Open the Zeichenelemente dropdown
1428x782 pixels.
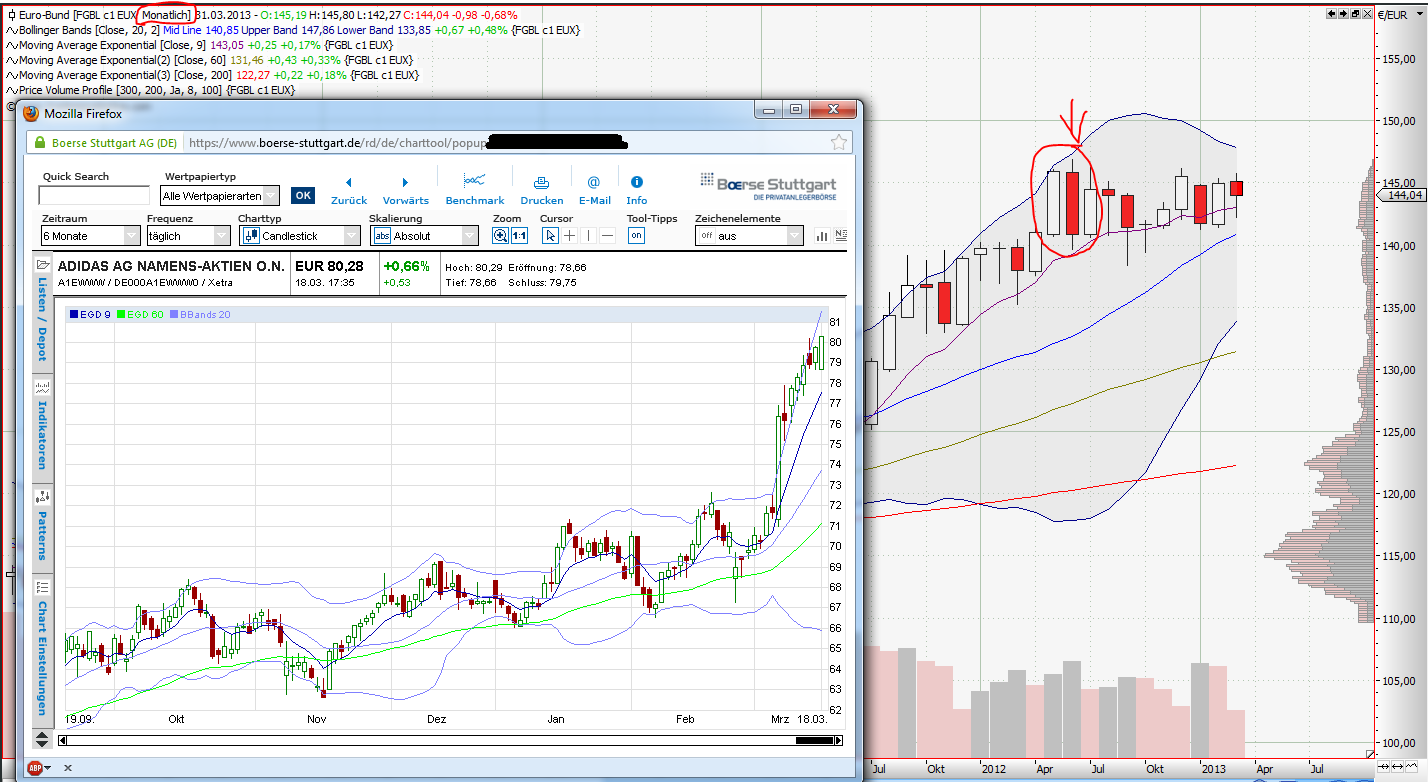[x=749, y=236]
